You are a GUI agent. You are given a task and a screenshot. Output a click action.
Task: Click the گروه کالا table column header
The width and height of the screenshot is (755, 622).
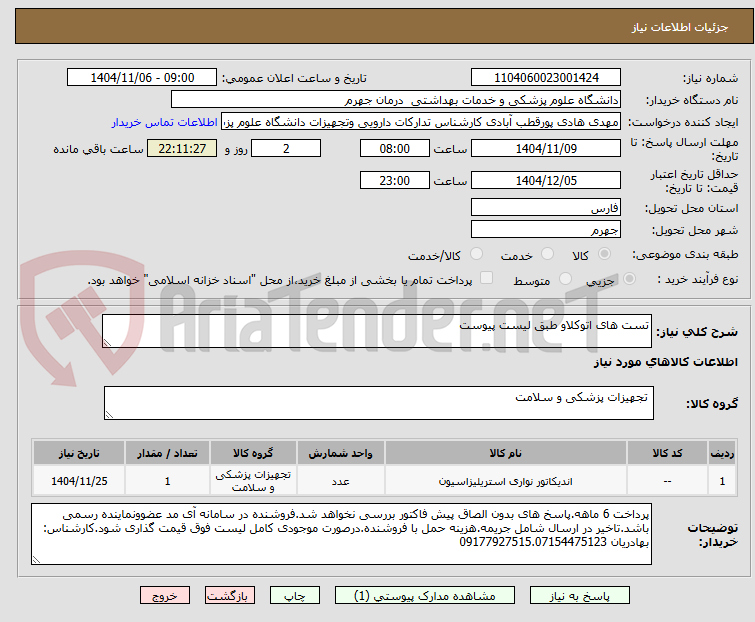[x=253, y=453]
